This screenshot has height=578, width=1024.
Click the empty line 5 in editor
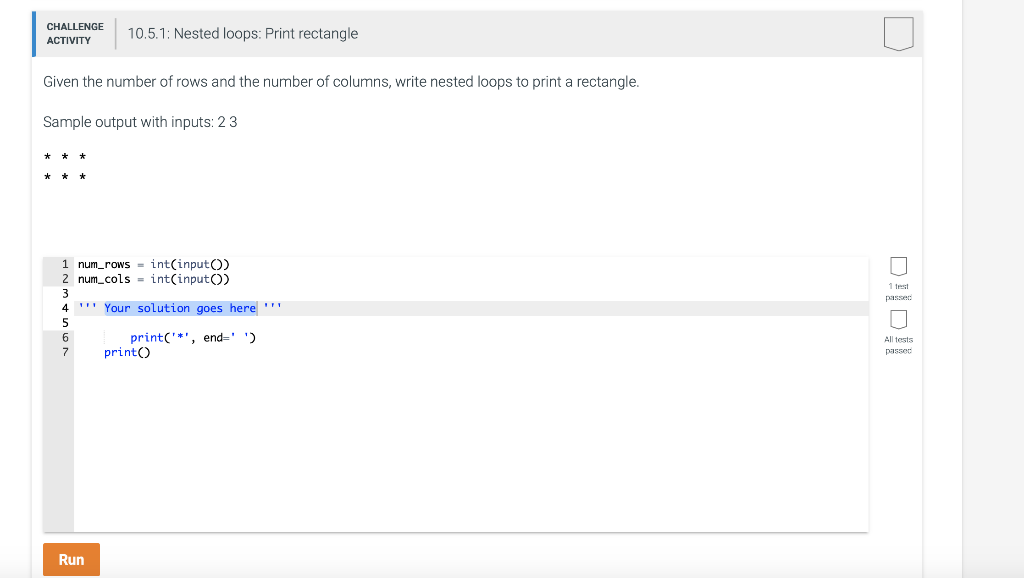click(x=471, y=323)
